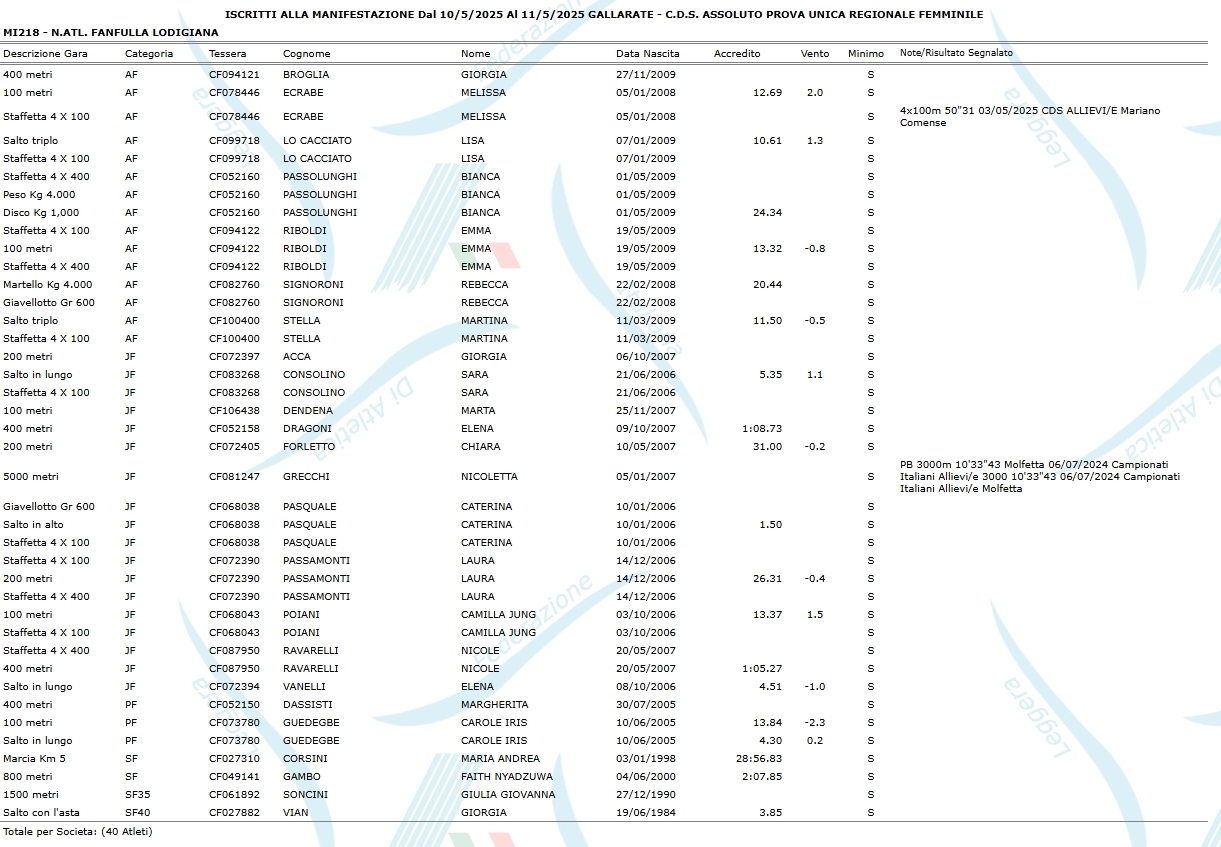This screenshot has height=847, width=1221.
Task: Click the accredited time '13.37'
Action: click(x=767, y=615)
